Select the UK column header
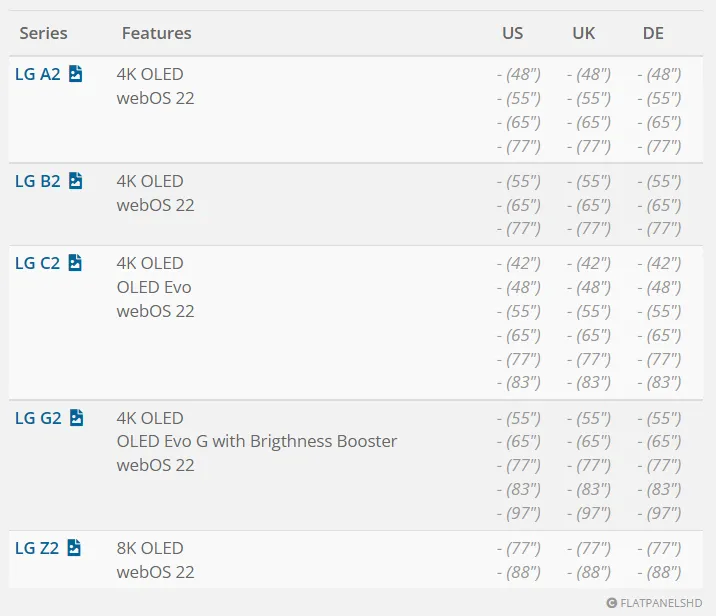Image resolution: width=716 pixels, height=616 pixels. 583,33
